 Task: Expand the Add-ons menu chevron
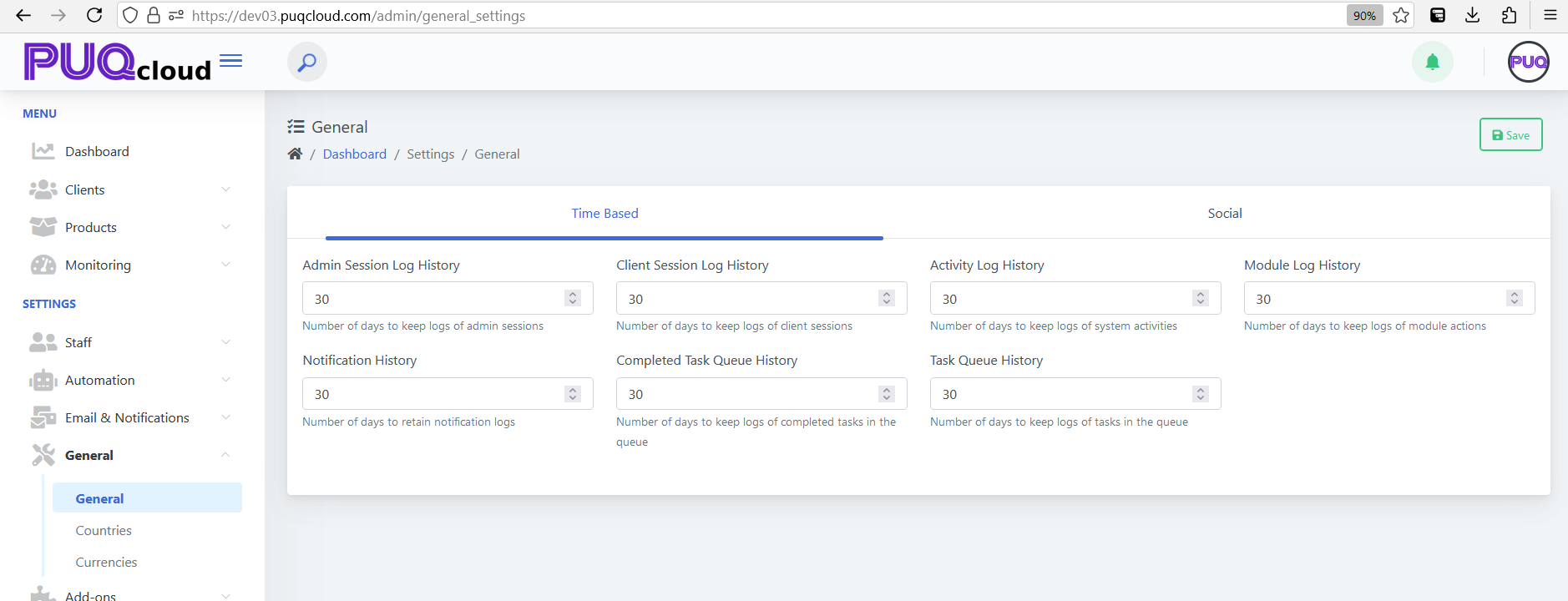coord(225,596)
